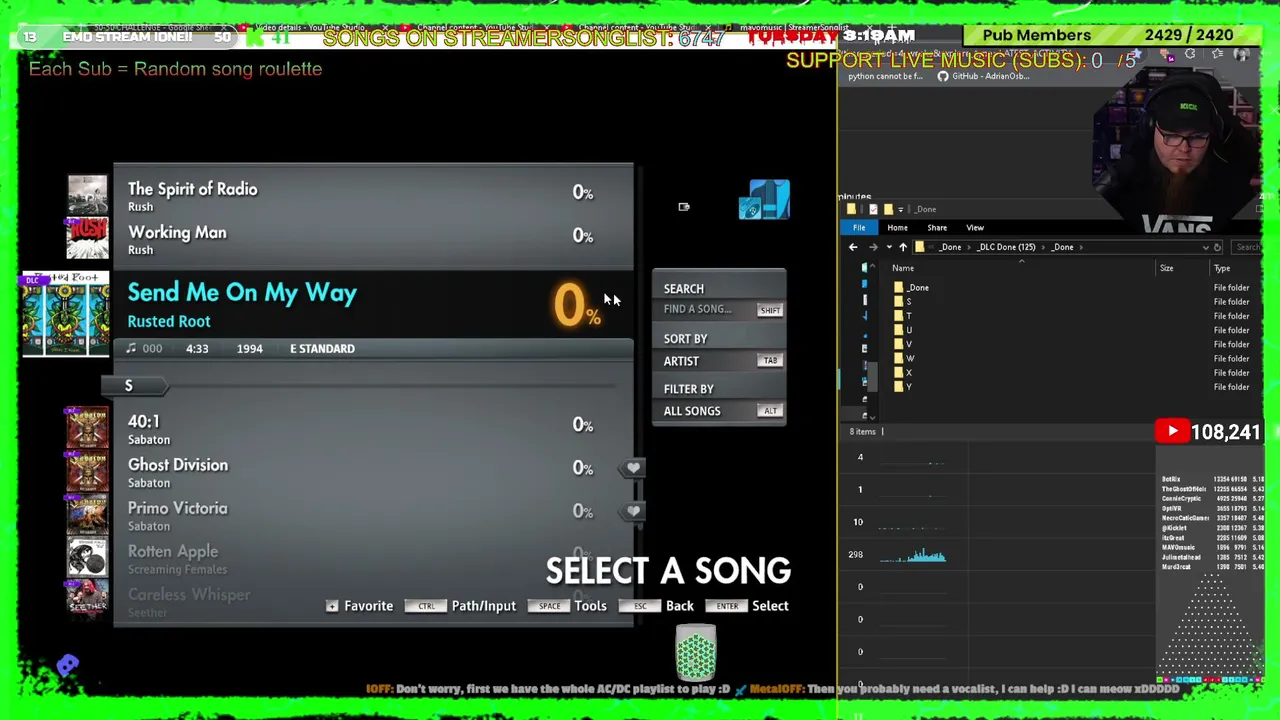Open recent locations dropdown in File Explorer
This screenshot has width=1280, height=720.
[x=889, y=247]
